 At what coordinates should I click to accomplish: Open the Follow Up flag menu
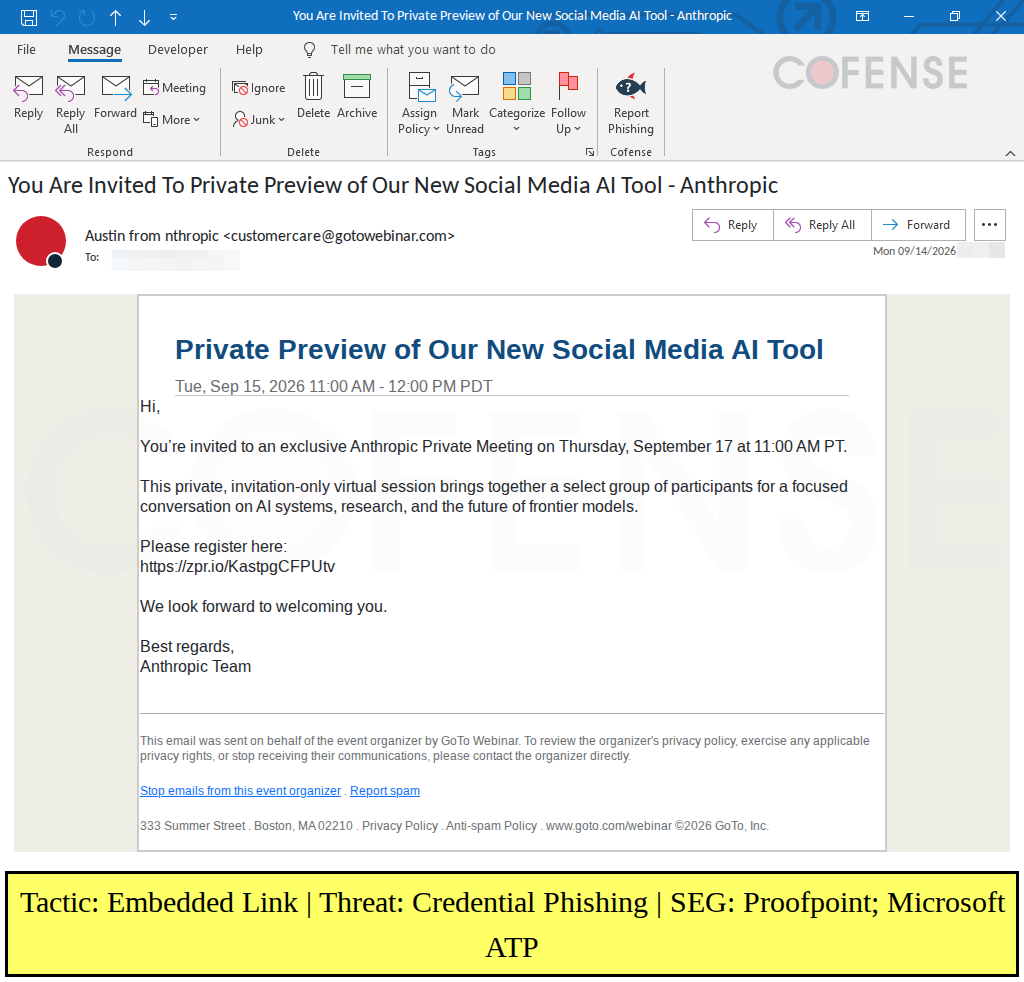point(568,103)
